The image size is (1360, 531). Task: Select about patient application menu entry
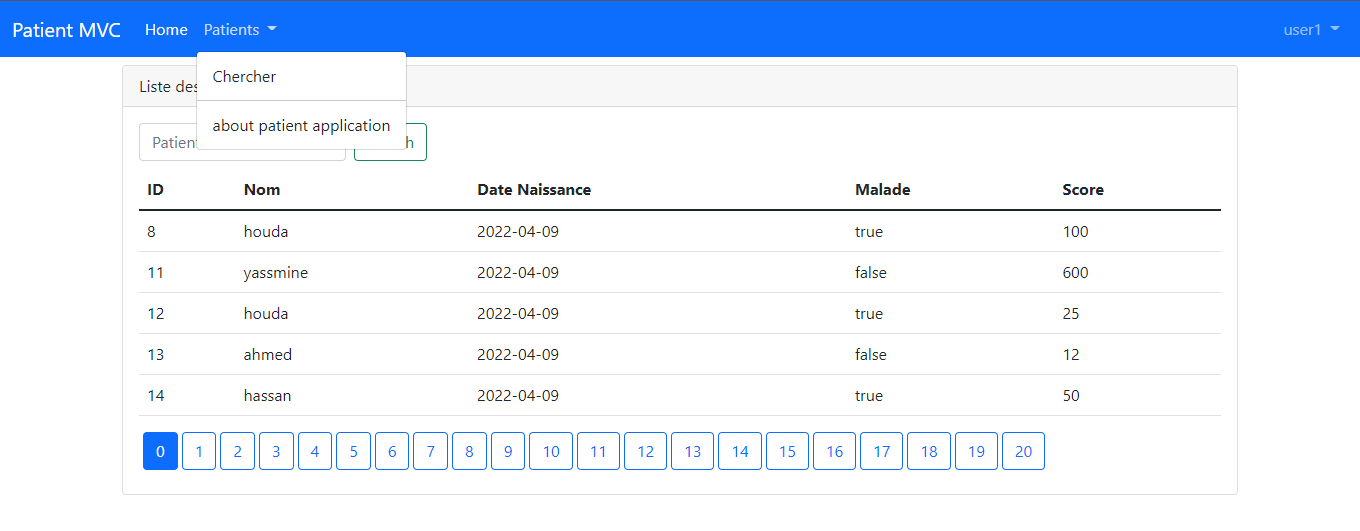click(x=301, y=126)
